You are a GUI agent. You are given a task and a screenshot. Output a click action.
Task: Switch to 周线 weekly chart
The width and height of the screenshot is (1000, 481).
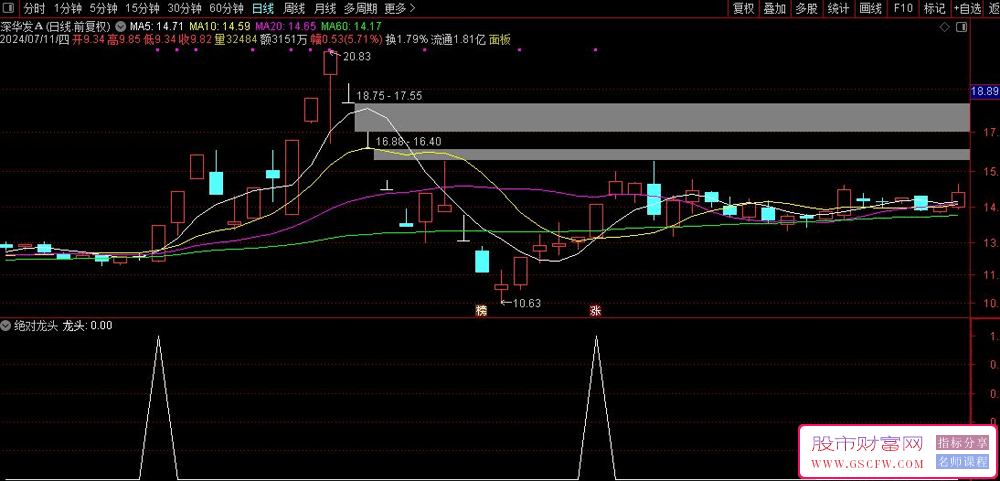[x=294, y=8]
